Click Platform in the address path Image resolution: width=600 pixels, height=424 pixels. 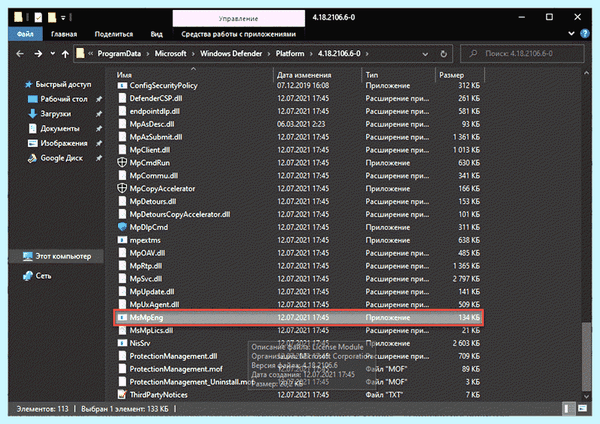pos(290,54)
